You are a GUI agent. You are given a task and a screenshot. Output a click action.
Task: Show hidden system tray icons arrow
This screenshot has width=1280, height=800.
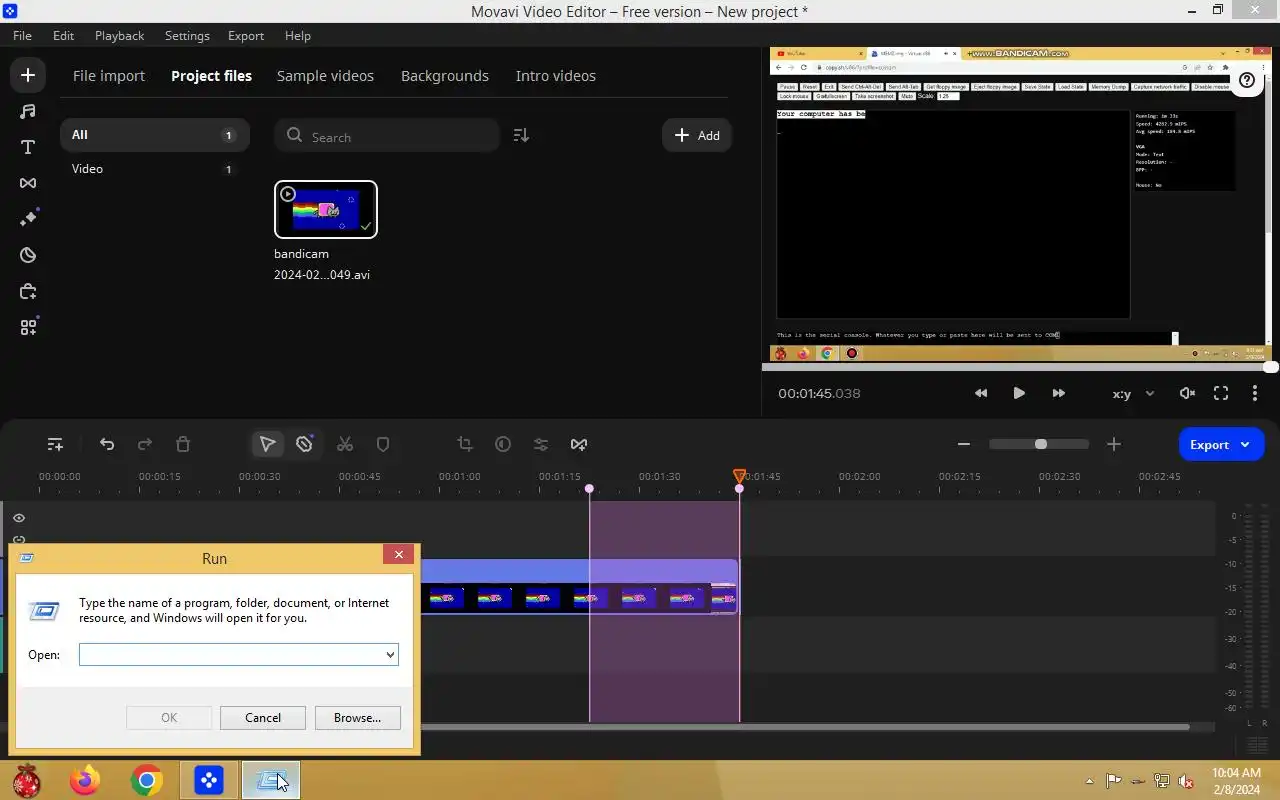point(1089,781)
